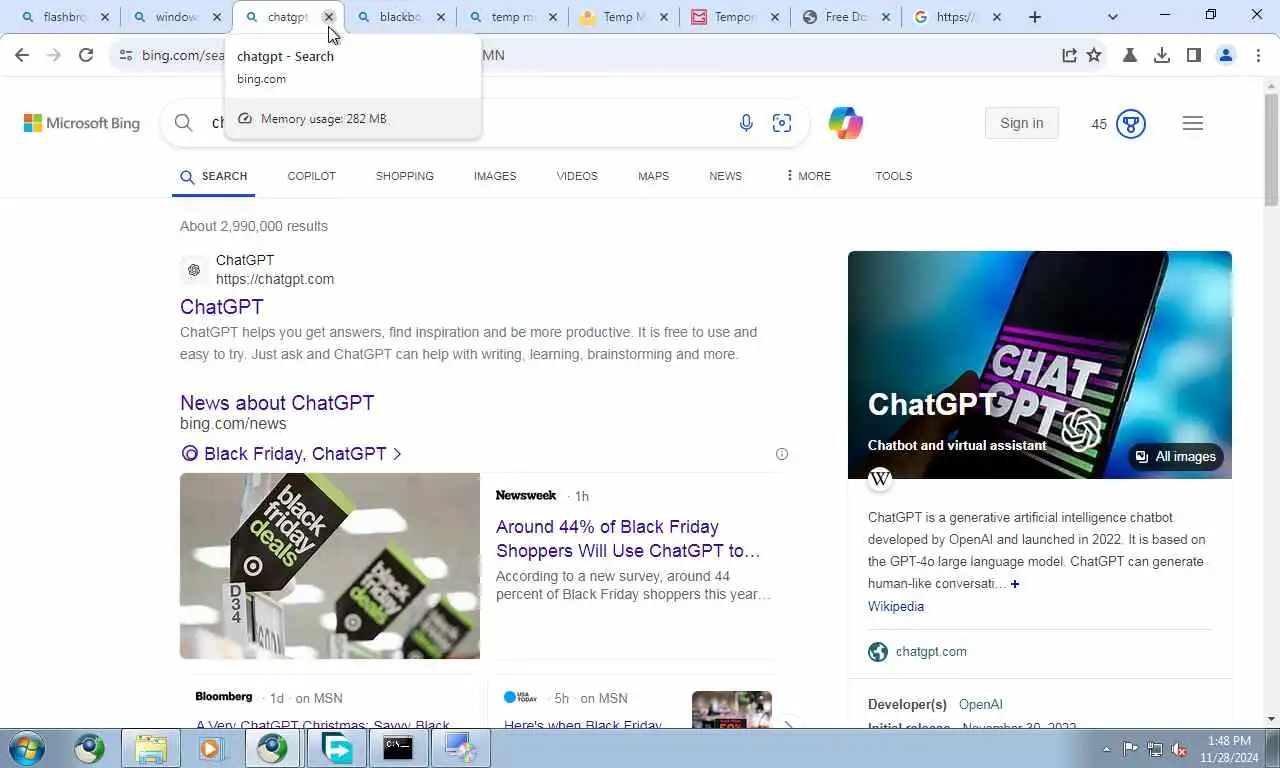Open File Explorer from the taskbar
1280x768 pixels.
(x=151, y=748)
